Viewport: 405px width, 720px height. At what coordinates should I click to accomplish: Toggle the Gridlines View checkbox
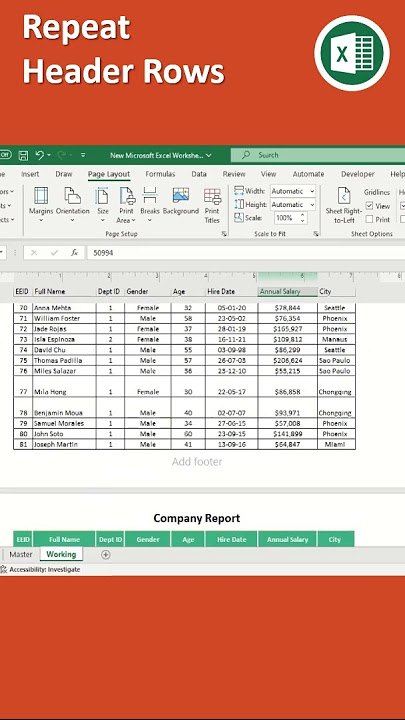[370, 206]
